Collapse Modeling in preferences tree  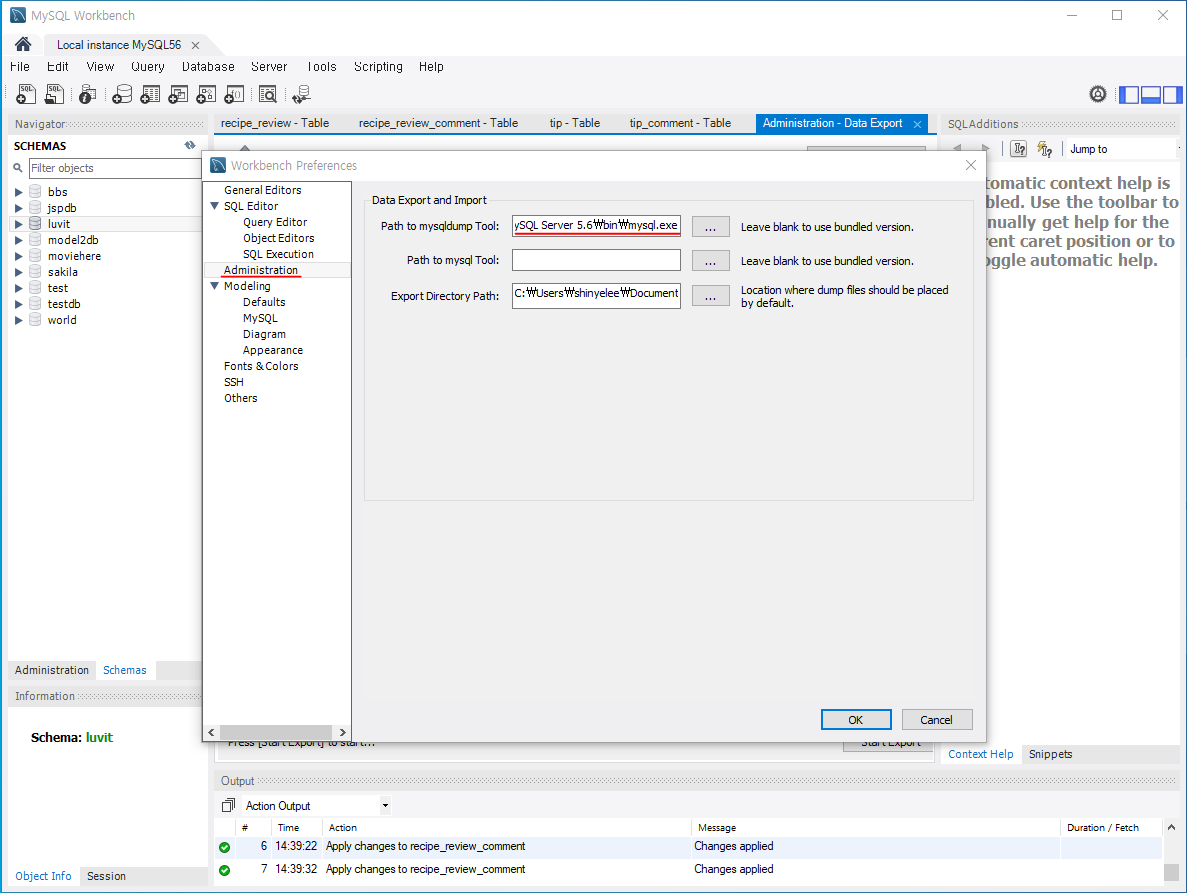pos(214,286)
